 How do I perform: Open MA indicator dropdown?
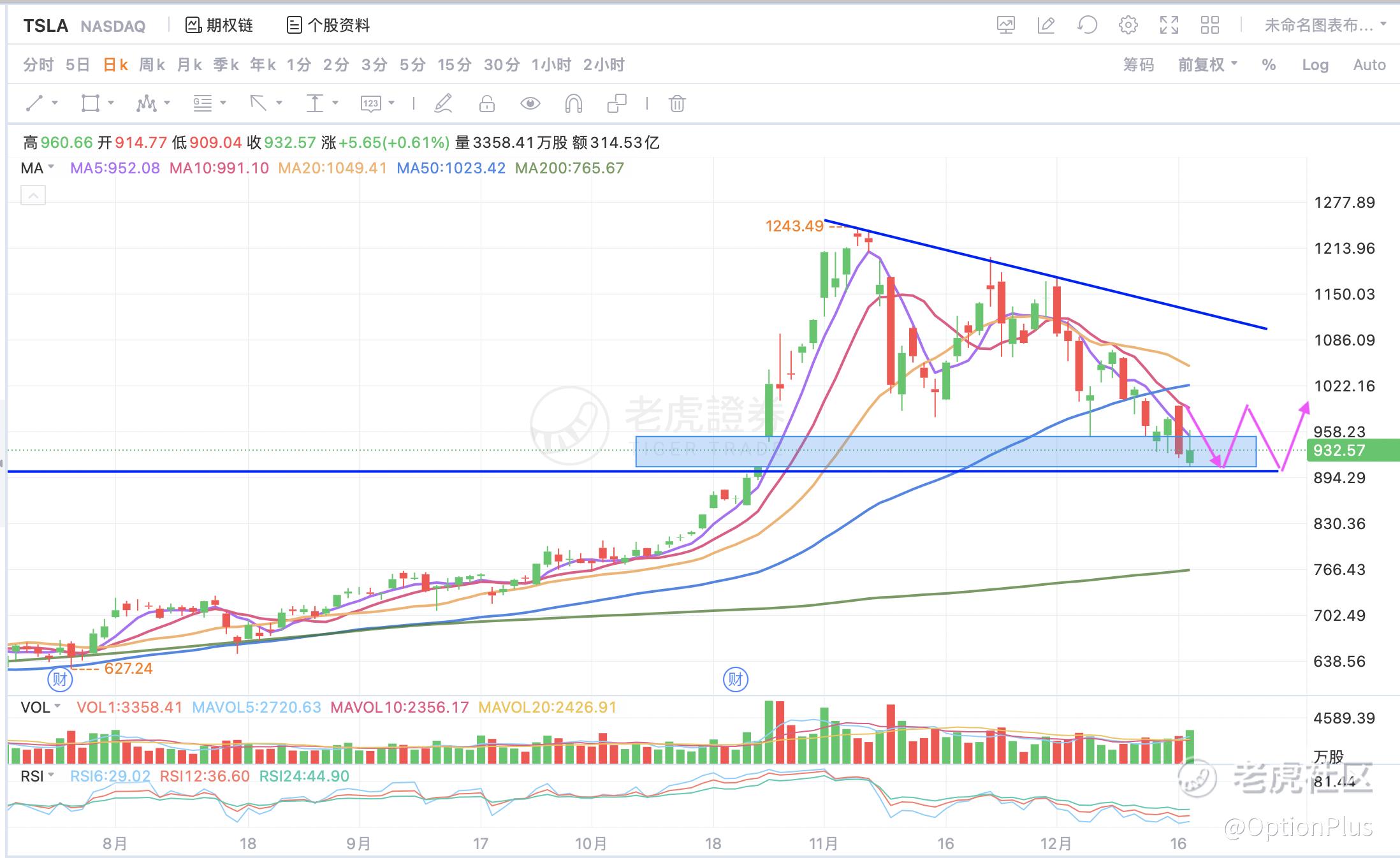point(38,168)
